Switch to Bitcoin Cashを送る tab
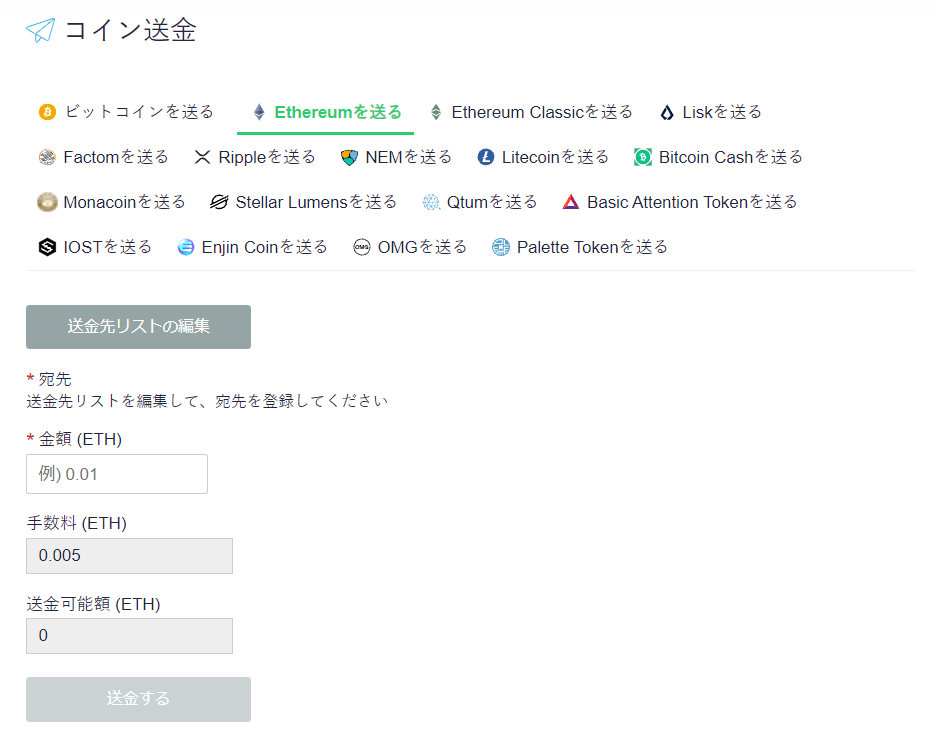Image resolution: width=935 pixels, height=743 pixels. pyautogui.click(x=718, y=157)
